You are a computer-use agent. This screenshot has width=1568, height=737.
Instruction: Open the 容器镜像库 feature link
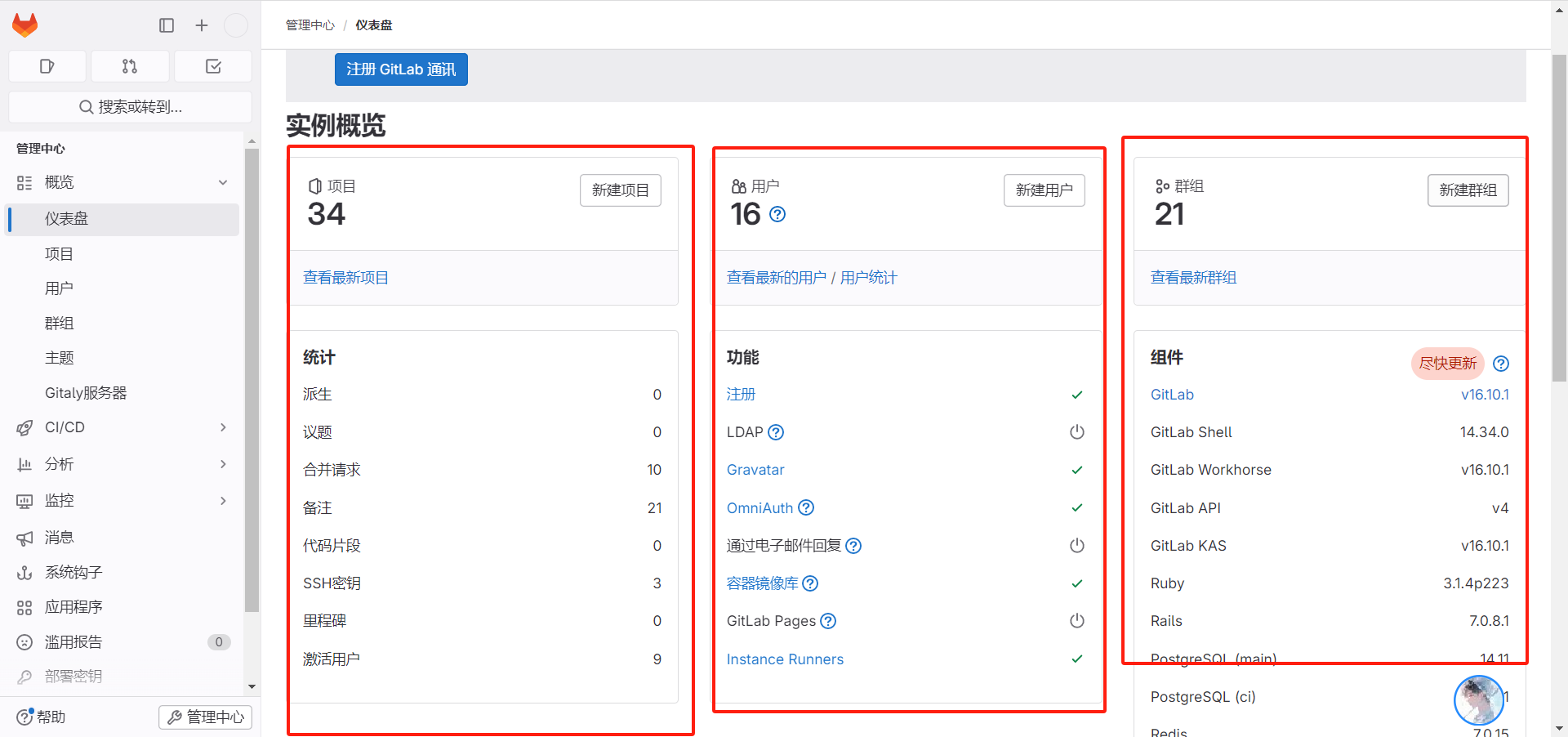click(763, 583)
